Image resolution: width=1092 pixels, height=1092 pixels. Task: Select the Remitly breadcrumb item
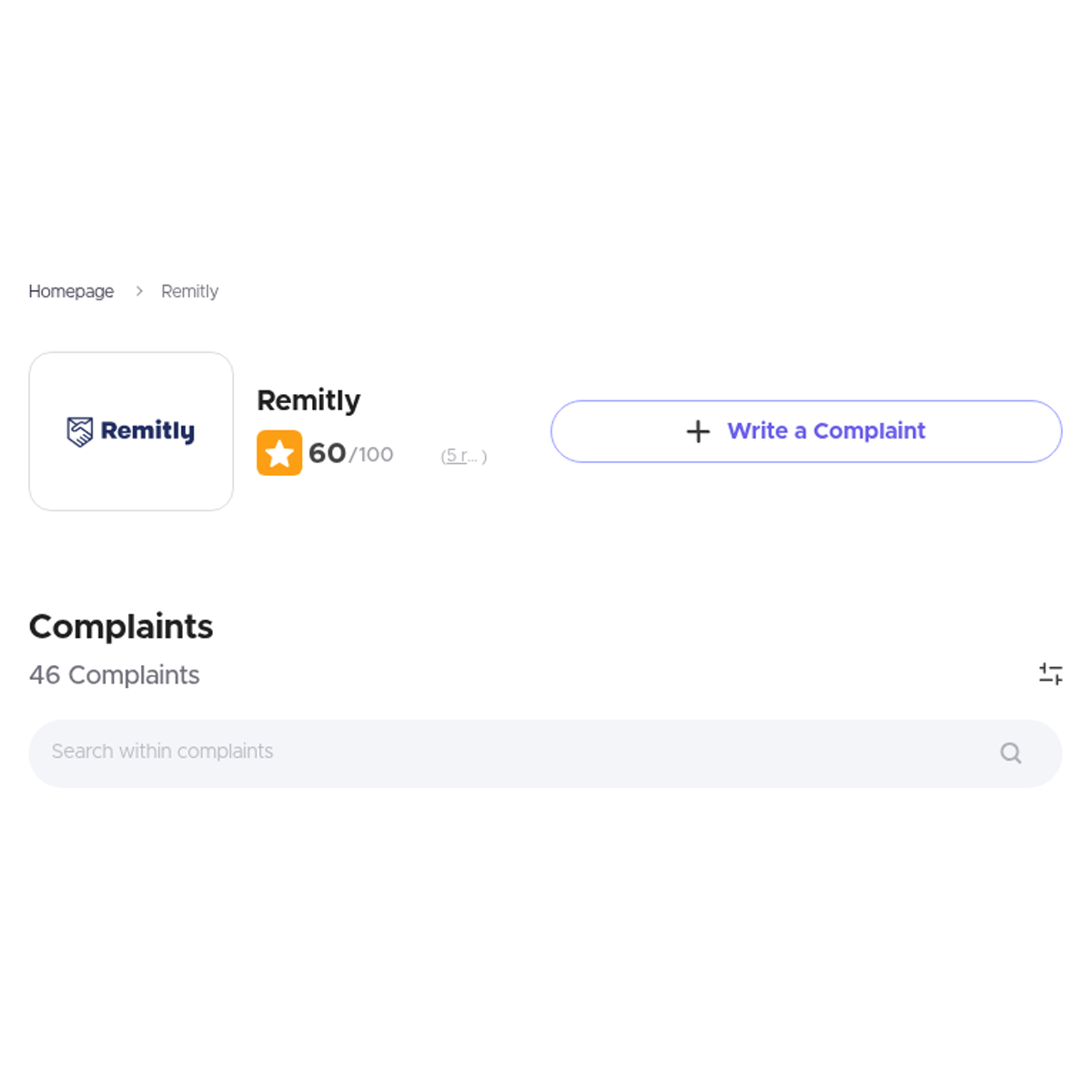189,291
